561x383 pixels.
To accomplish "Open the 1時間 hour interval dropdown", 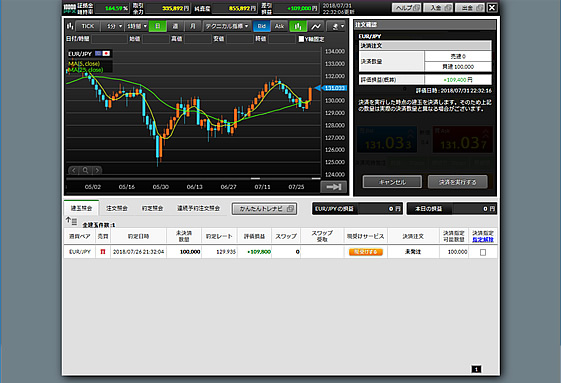I will pos(137,26).
